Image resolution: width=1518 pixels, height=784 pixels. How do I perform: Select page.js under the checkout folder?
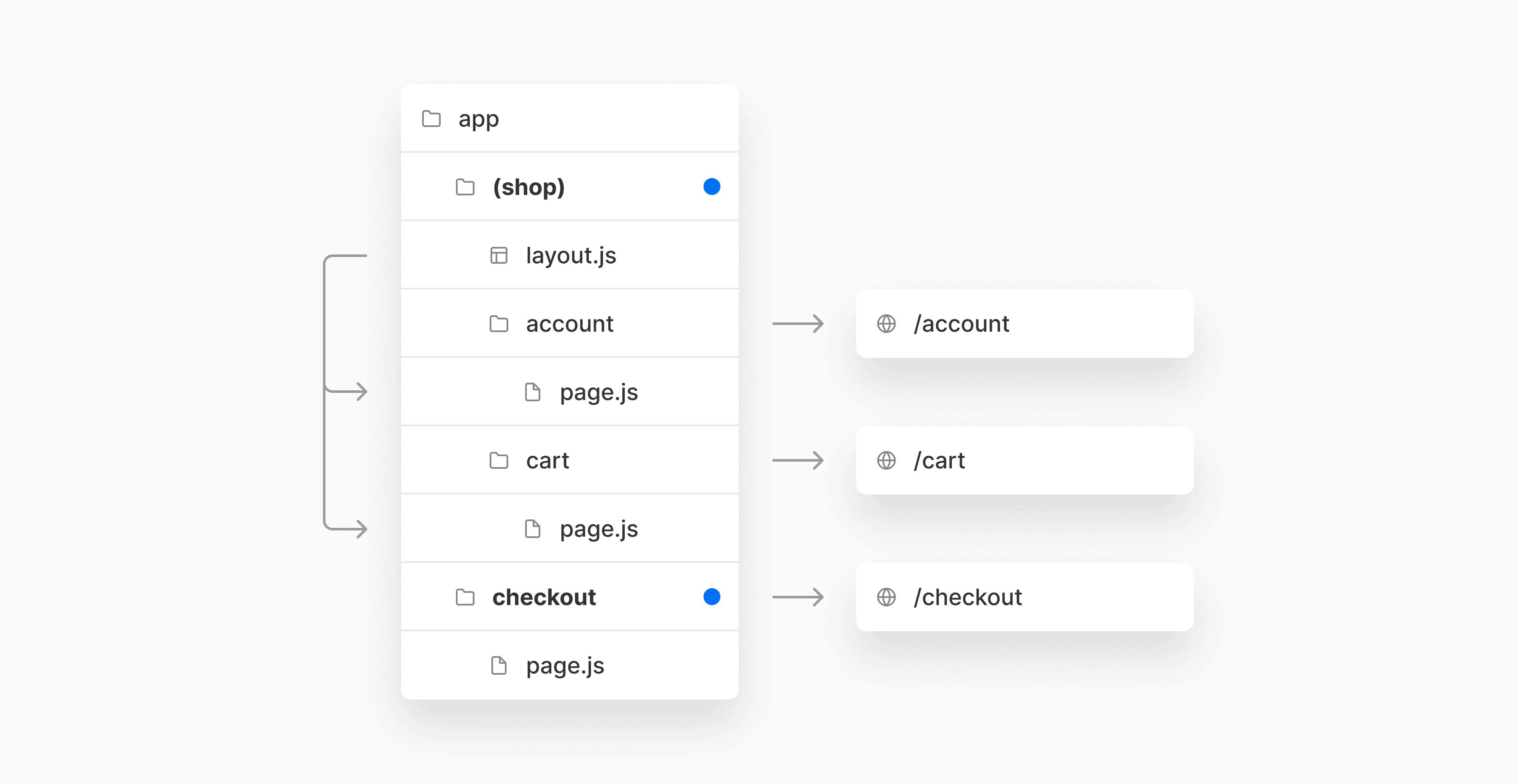564,665
